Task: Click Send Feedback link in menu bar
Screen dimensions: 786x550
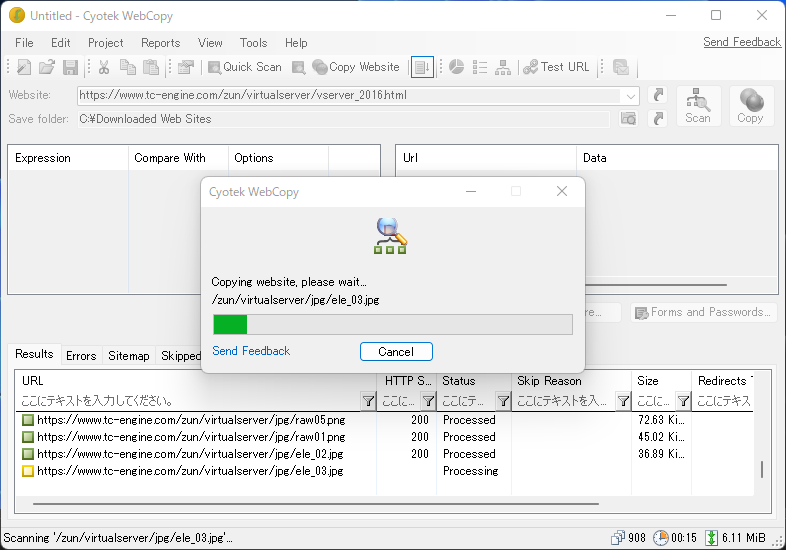Action: 742,42
